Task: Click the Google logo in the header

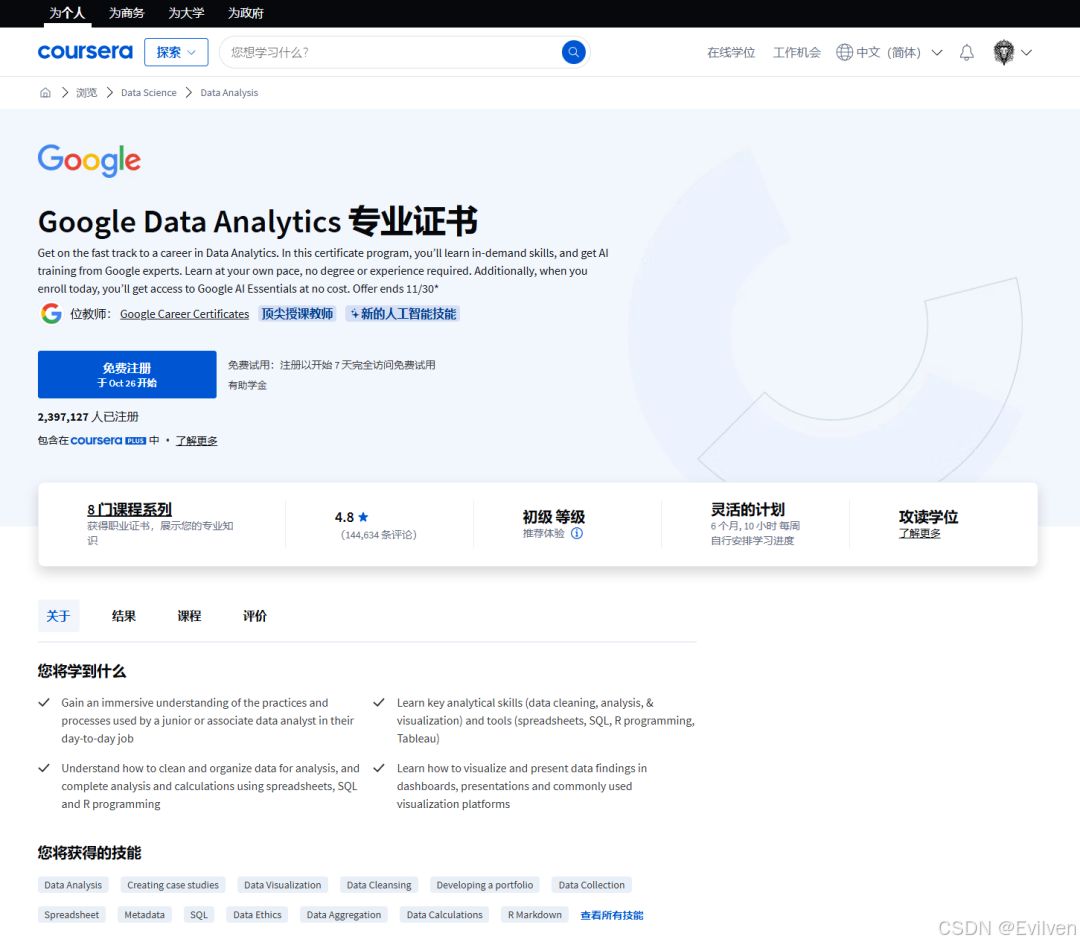Action: click(89, 160)
